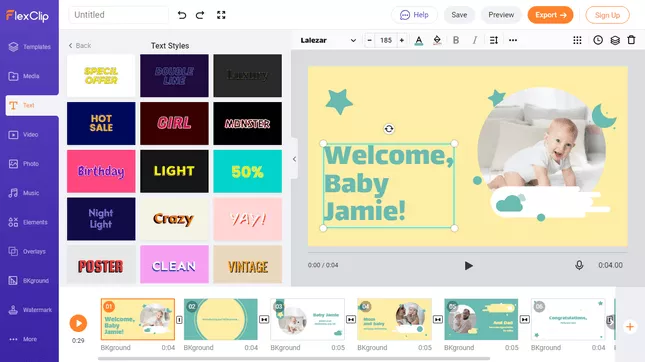
Task: Toggle italic formatting
Action: pyautogui.click(x=475, y=40)
